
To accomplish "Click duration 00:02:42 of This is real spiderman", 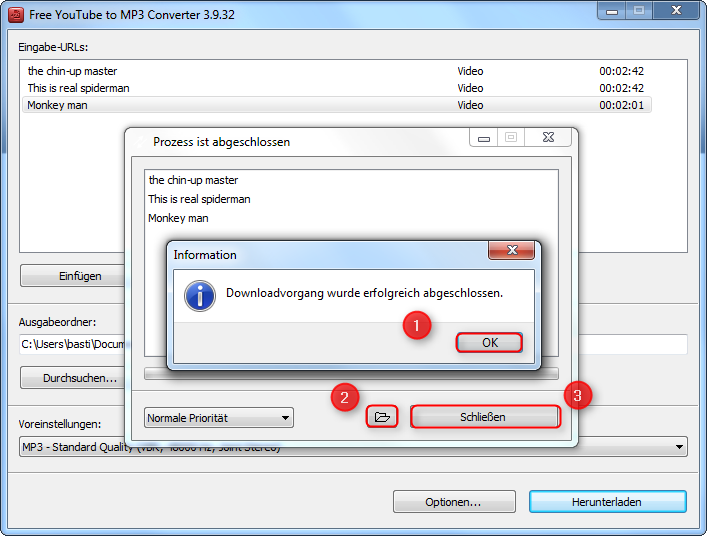I will [x=621, y=88].
